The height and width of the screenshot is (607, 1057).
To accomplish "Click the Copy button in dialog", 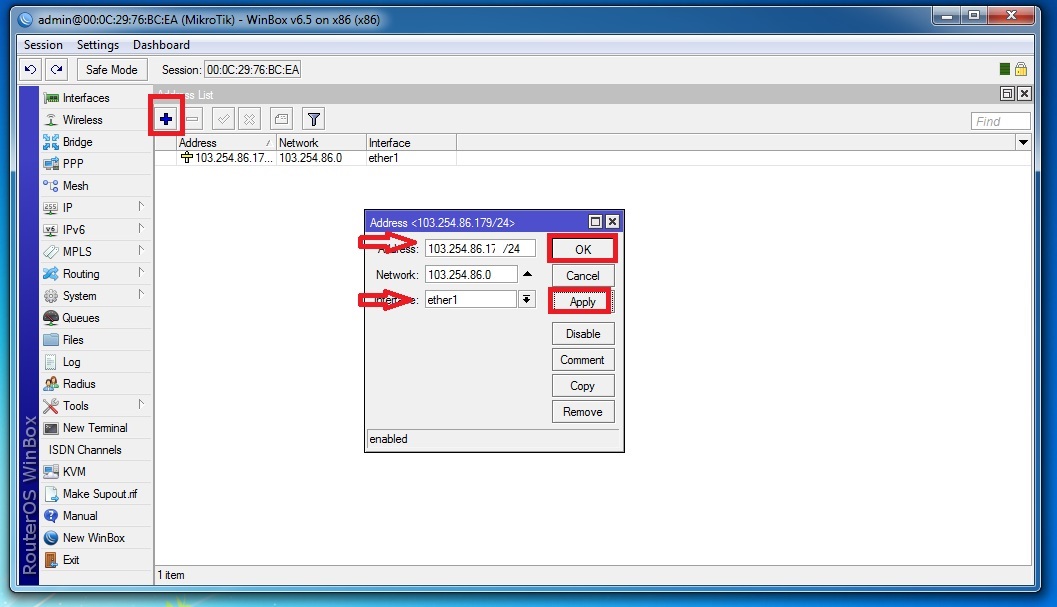I will tap(582, 386).
